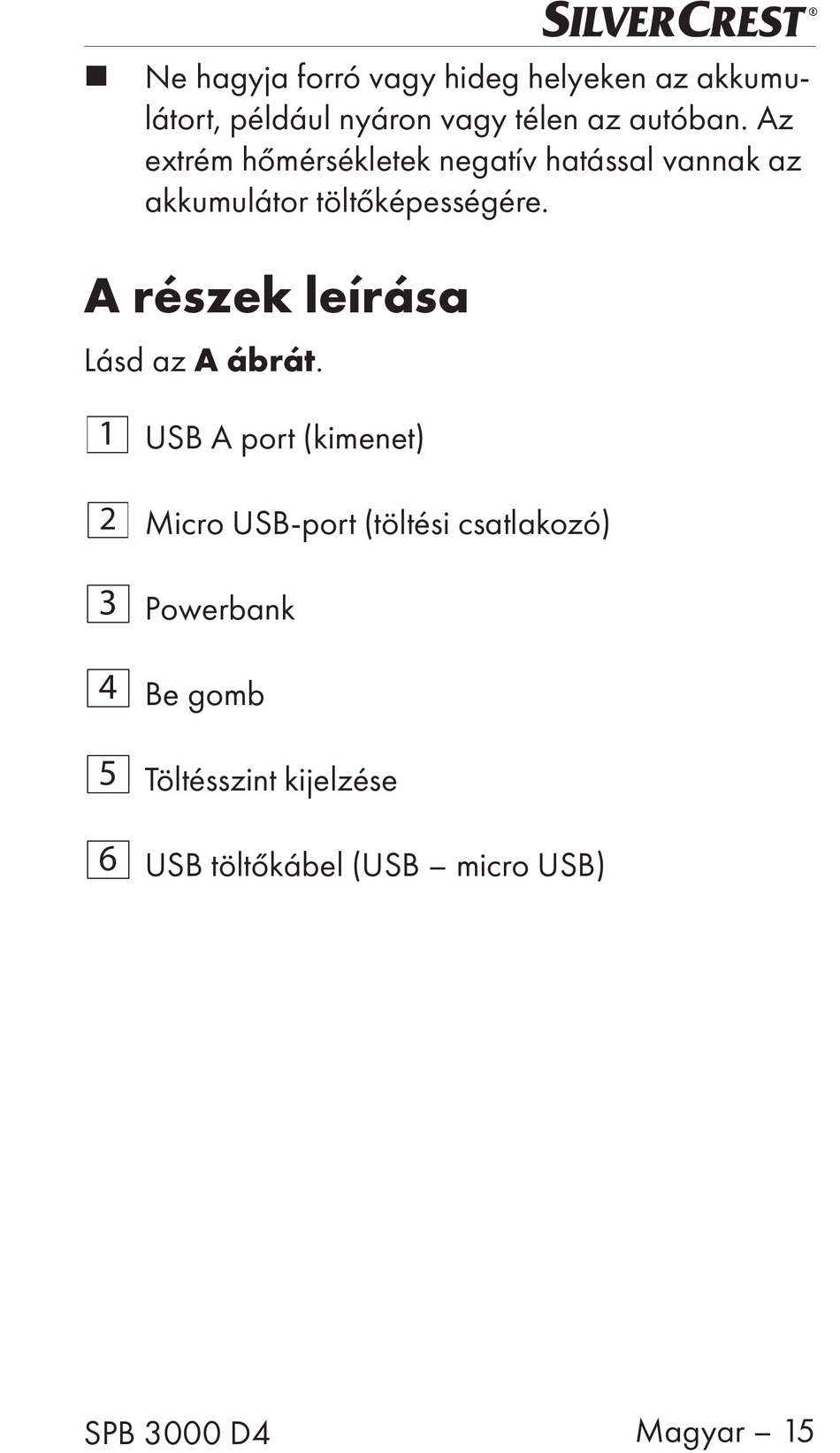Image resolution: width=840 pixels, height=1453 pixels.
Task: Click the SPB 3000 D4 model footer
Action: [x=177, y=1433]
